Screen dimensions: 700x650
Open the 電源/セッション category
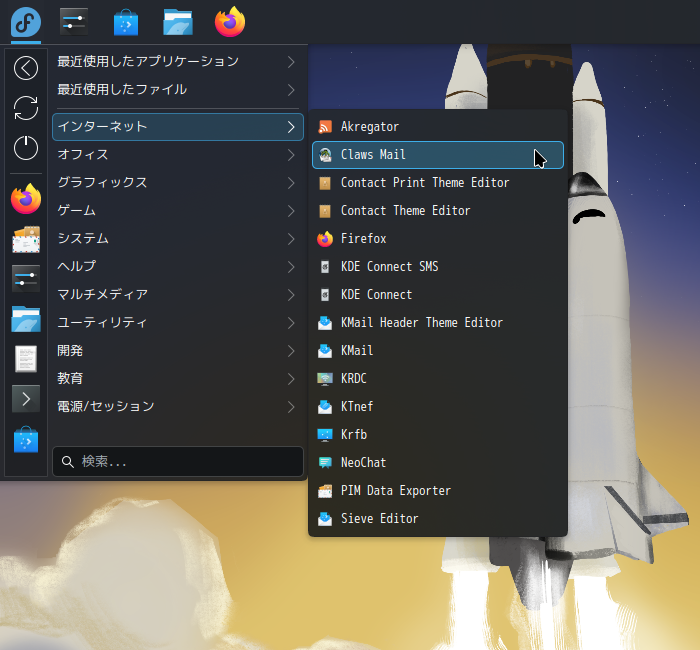click(178, 407)
